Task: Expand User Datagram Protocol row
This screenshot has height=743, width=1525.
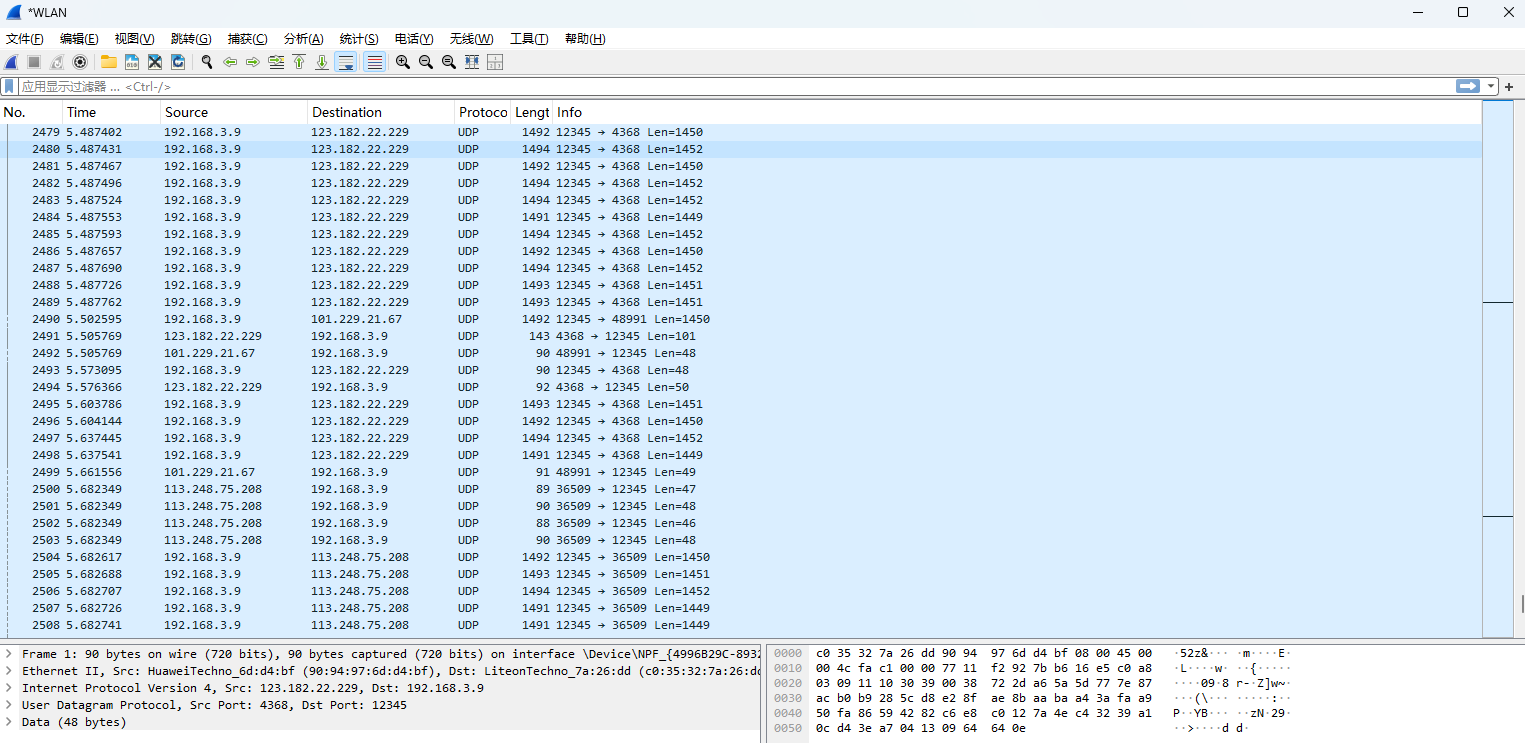Action: point(9,705)
